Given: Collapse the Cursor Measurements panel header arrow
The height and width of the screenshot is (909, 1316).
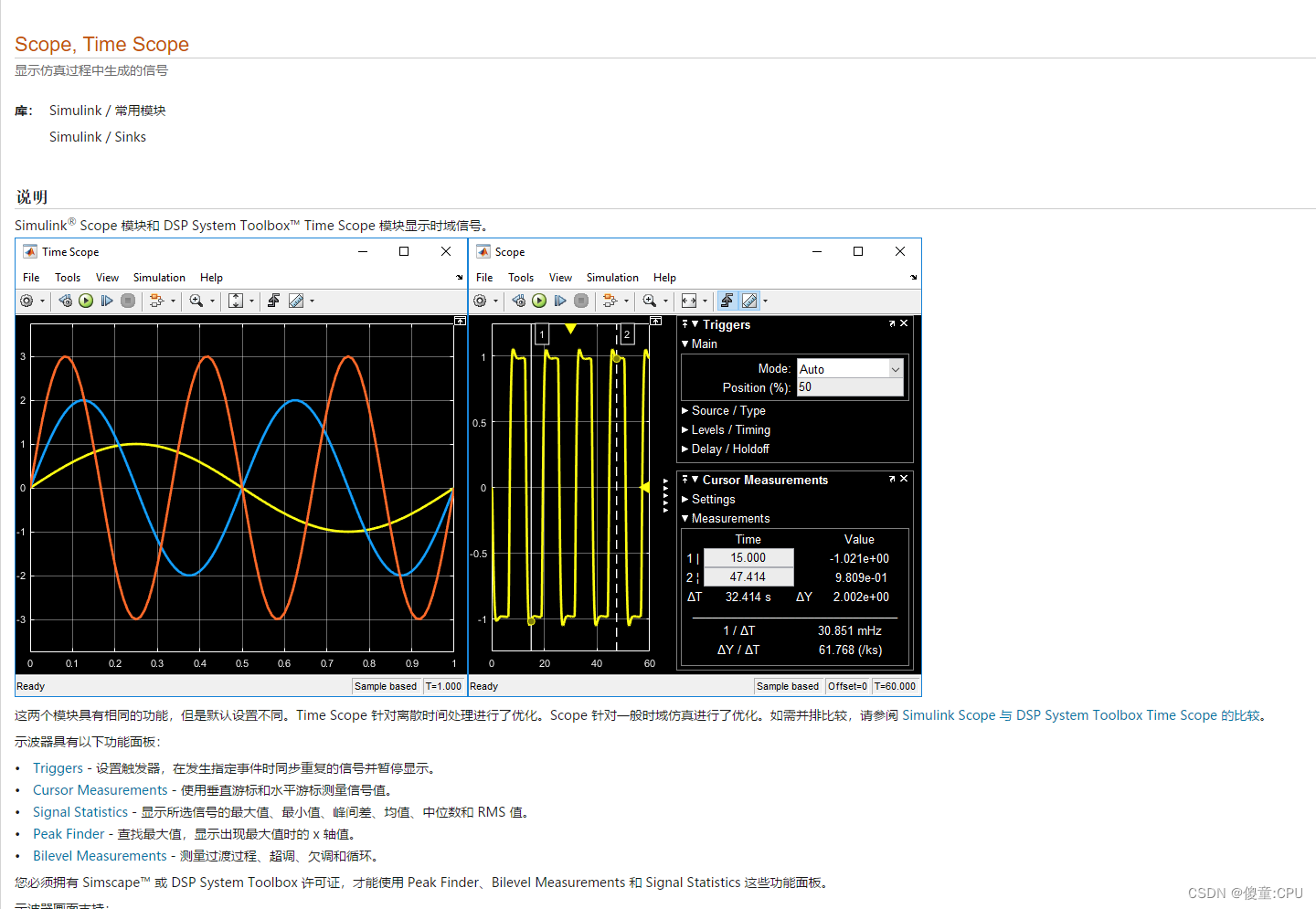Looking at the screenshot, I should (695, 479).
